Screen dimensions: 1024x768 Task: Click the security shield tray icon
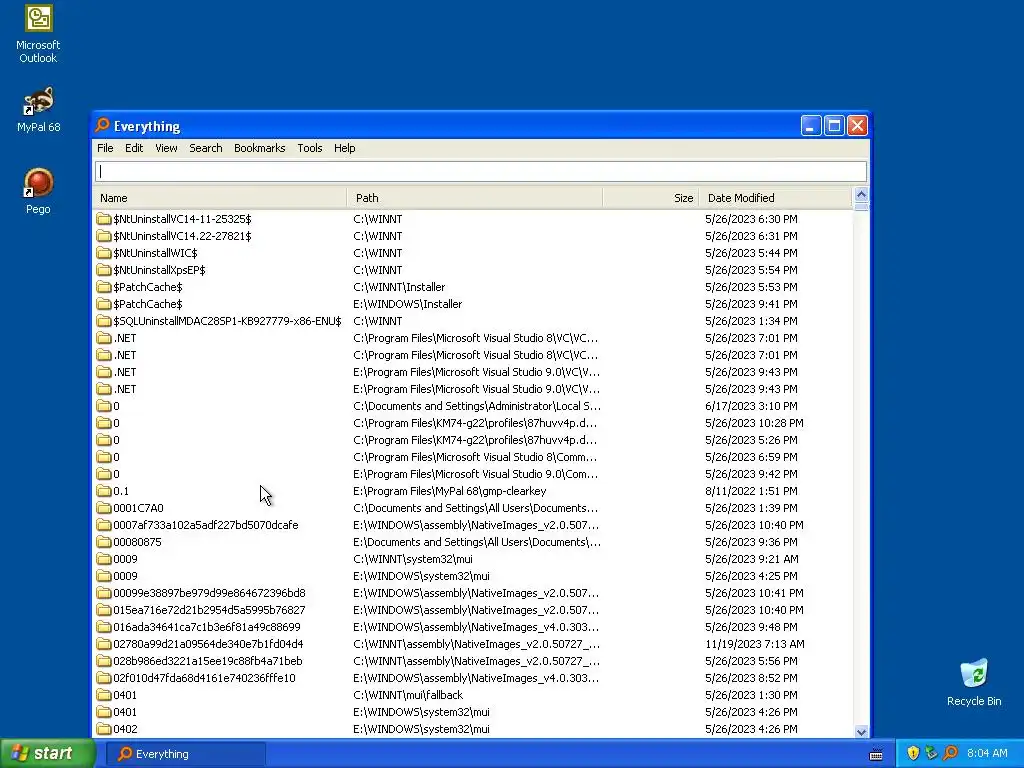tap(913, 753)
